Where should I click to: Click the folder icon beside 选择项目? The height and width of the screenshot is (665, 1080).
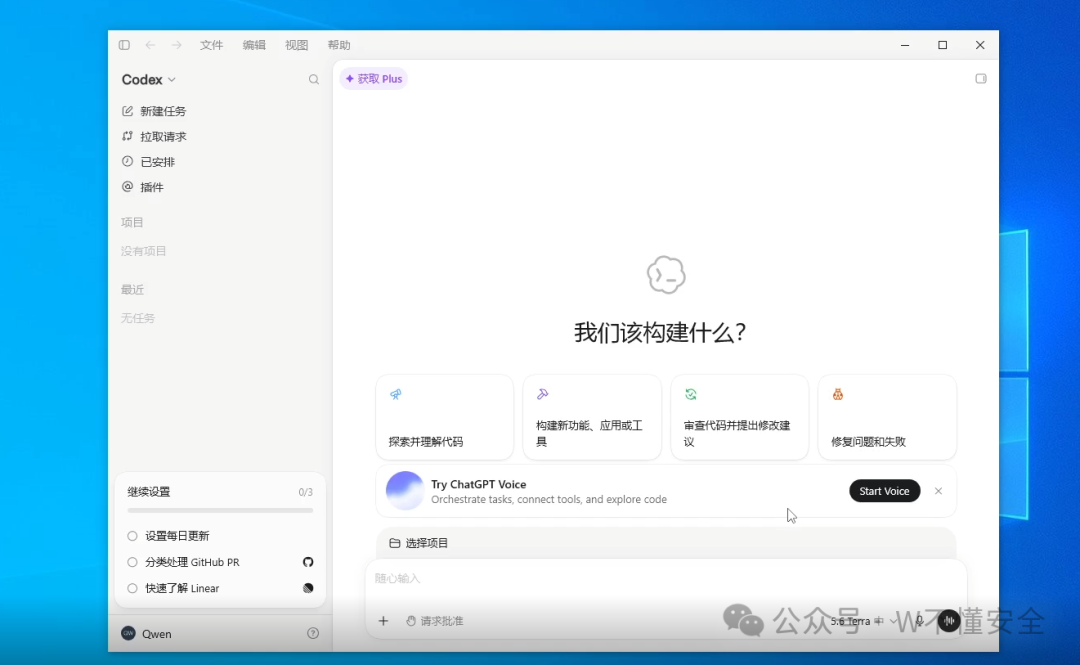(395, 543)
